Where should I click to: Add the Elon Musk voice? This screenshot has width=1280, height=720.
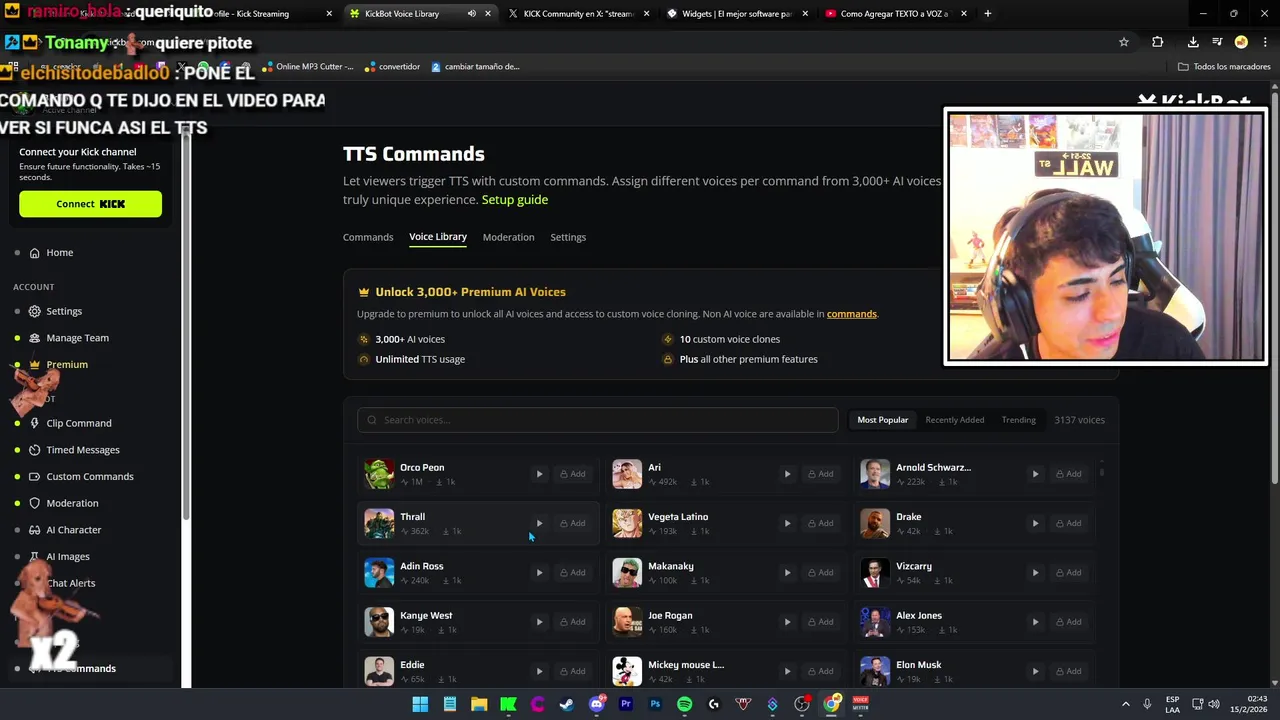1069,671
